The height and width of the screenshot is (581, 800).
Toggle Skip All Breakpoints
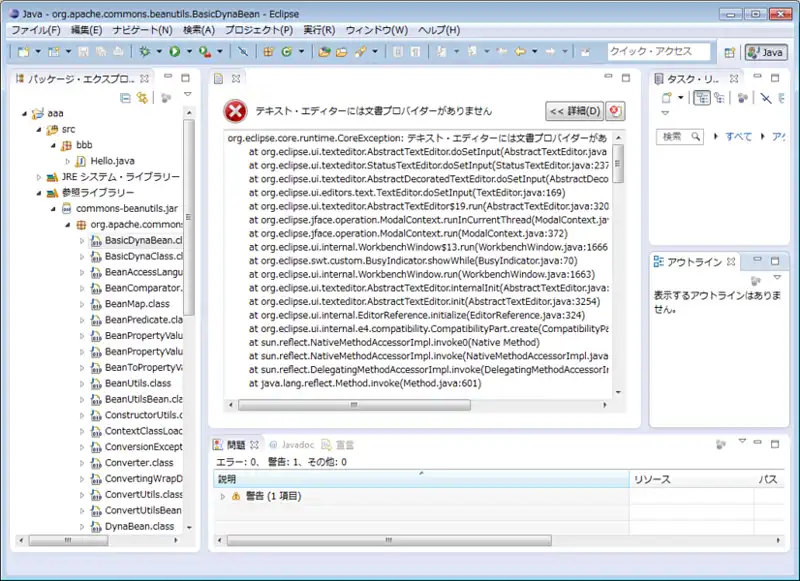(x=243, y=52)
